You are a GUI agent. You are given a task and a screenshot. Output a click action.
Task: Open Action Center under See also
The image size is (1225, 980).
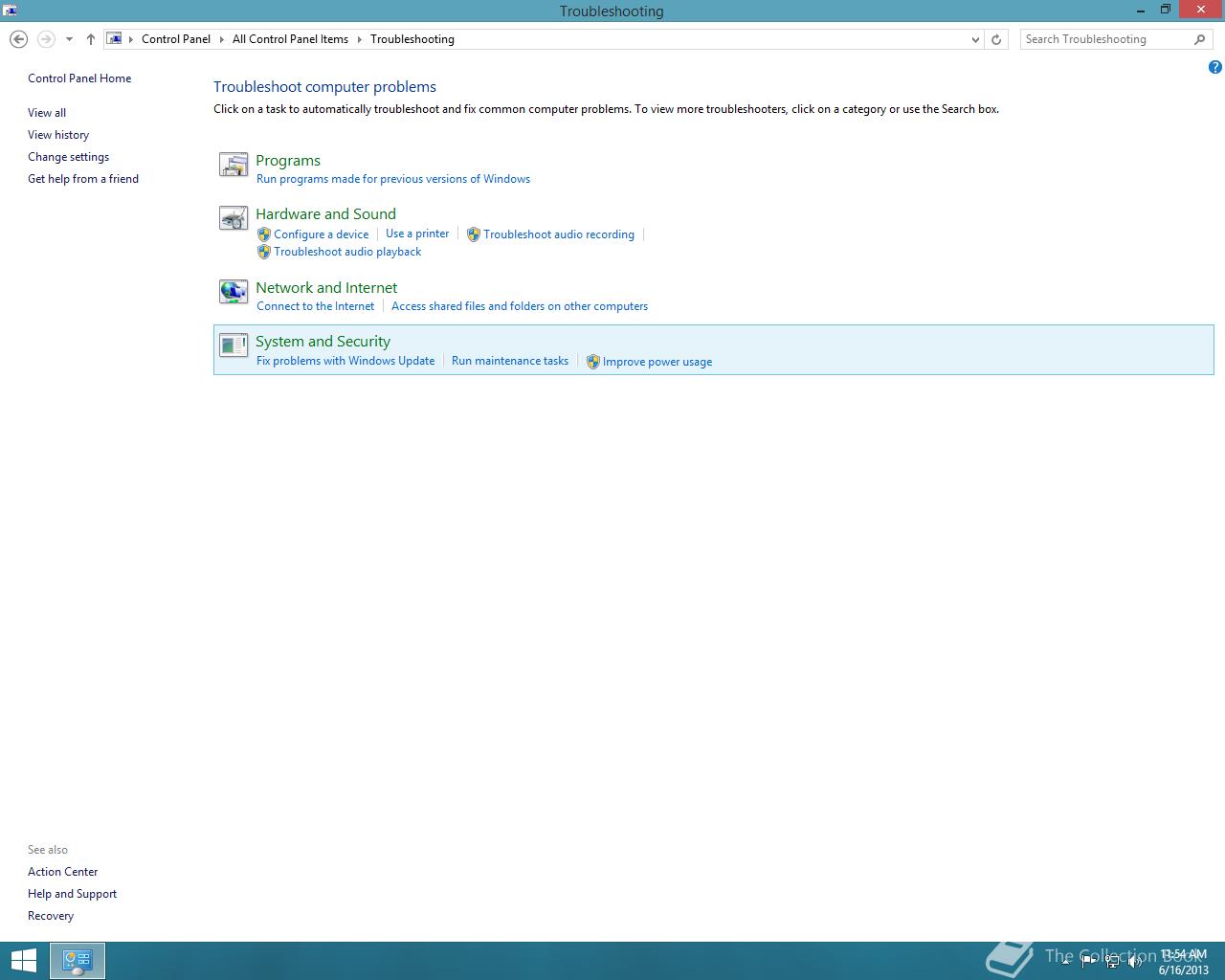coord(63,872)
